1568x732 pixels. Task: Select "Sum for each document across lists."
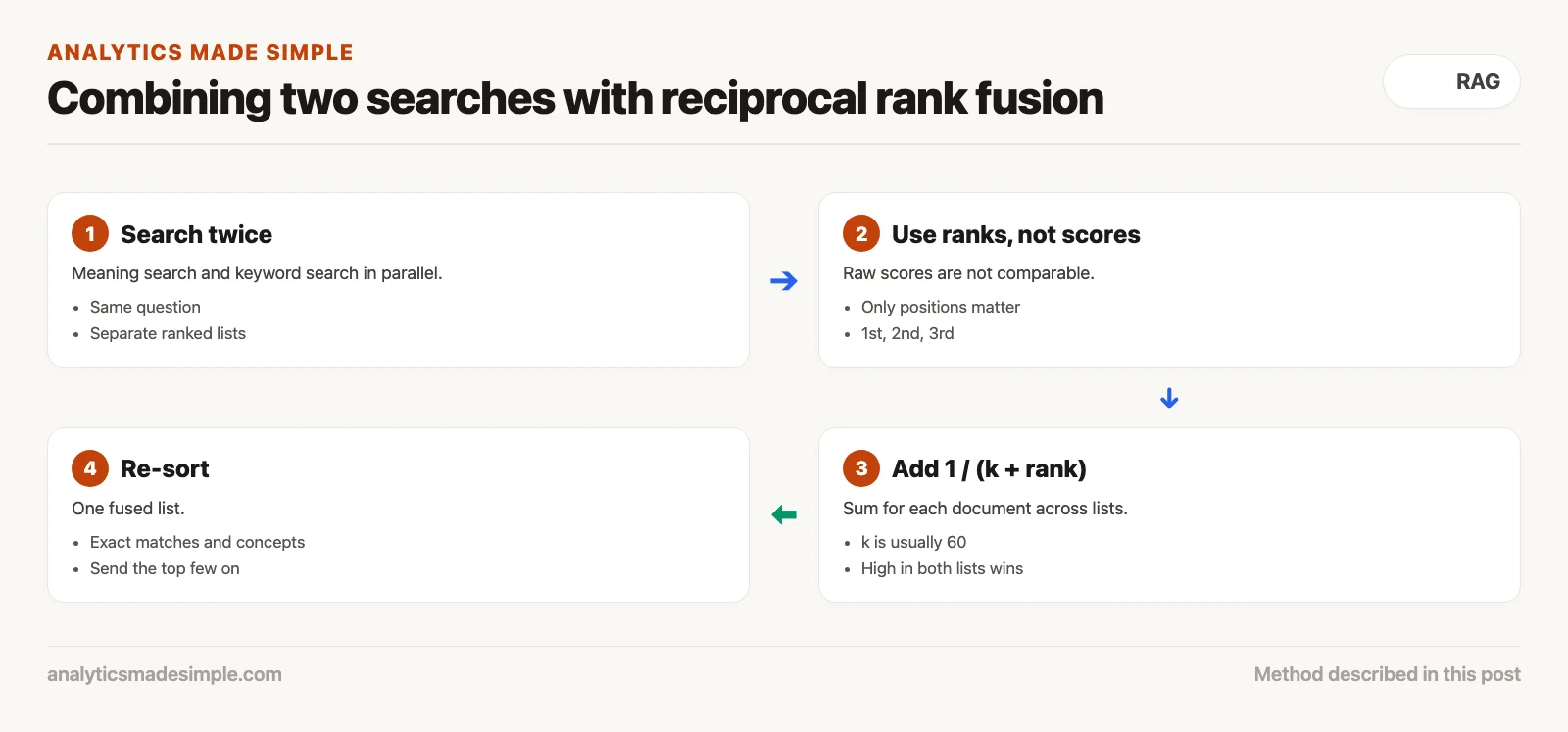click(985, 509)
